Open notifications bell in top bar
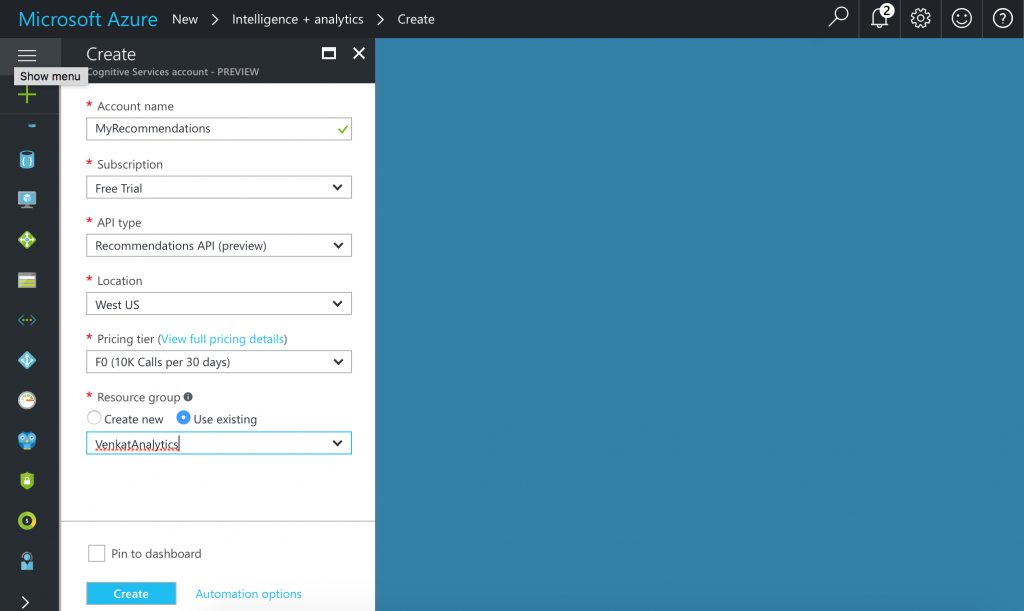 point(880,19)
